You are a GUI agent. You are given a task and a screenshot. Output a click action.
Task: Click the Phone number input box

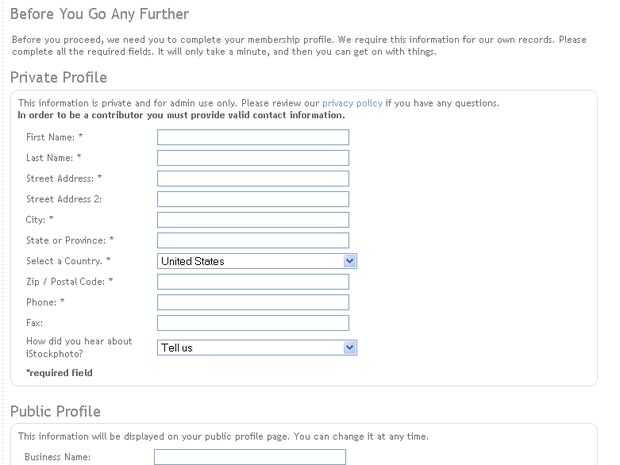(x=252, y=302)
